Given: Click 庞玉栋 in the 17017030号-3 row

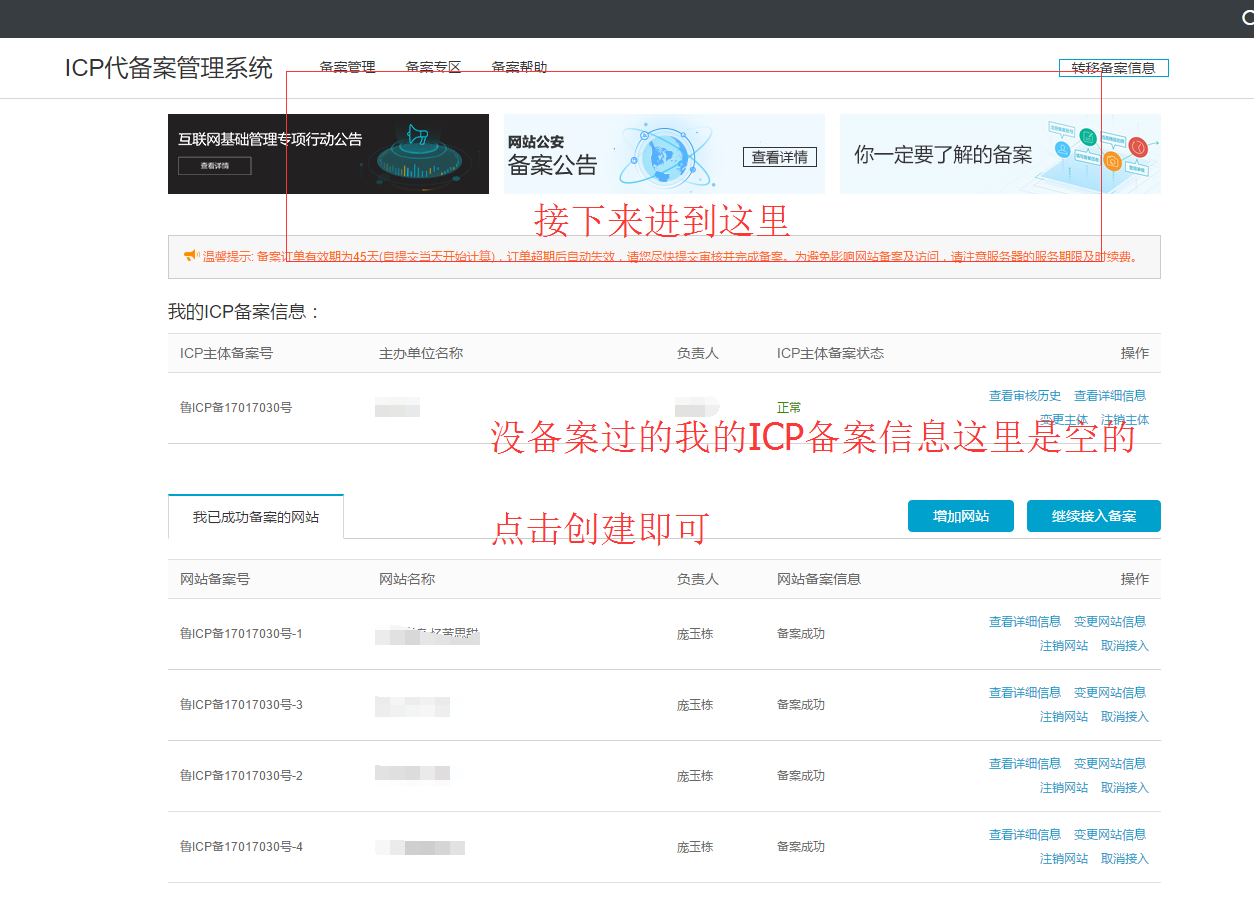Looking at the screenshot, I should (695, 705).
